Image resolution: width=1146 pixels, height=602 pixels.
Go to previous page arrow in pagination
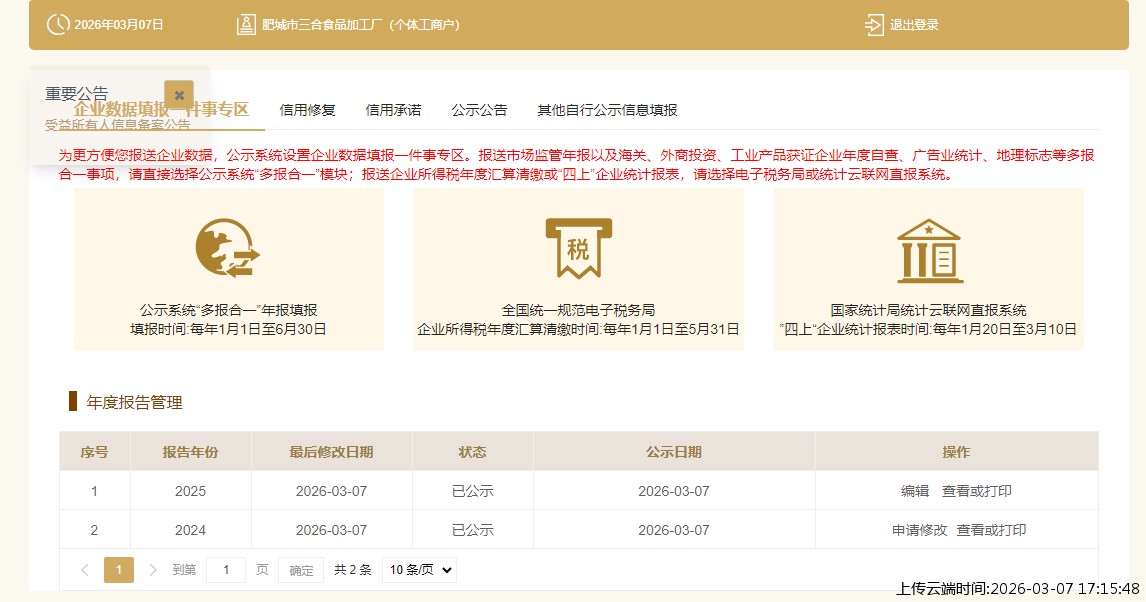coord(85,570)
